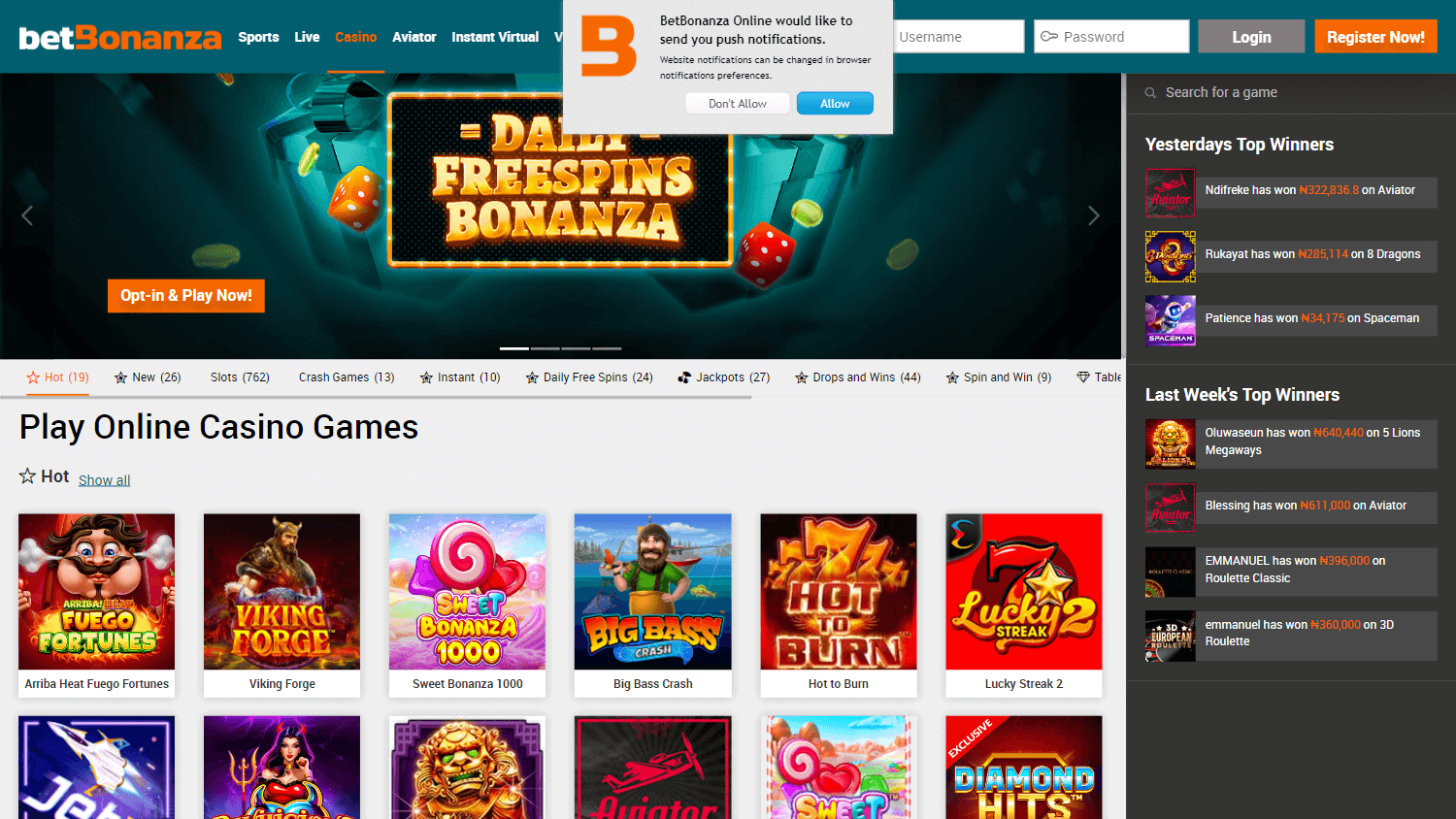Image resolution: width=1456 pixels, height=819 pixels.
Task: Open the Aviator menu item
Action: coord(414,37)
